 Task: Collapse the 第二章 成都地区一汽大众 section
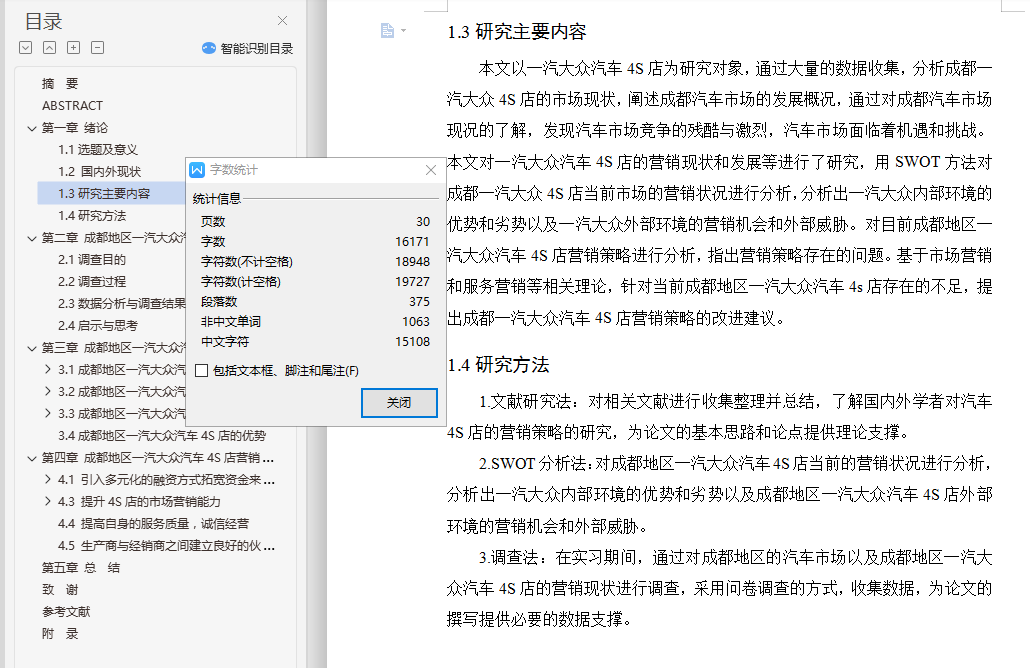click(x=32, y=238)
